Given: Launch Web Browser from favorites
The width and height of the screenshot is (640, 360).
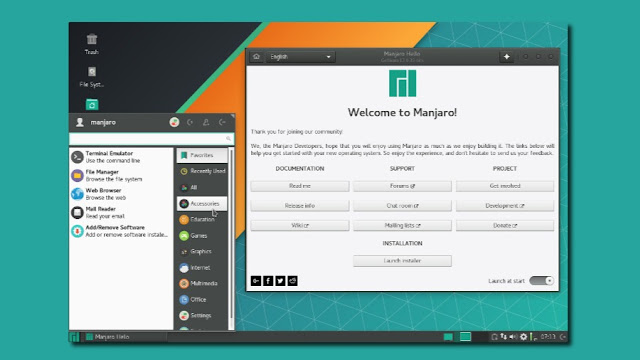Looking at the screenshot, I should pyautogui.click(x=122, y=194).
